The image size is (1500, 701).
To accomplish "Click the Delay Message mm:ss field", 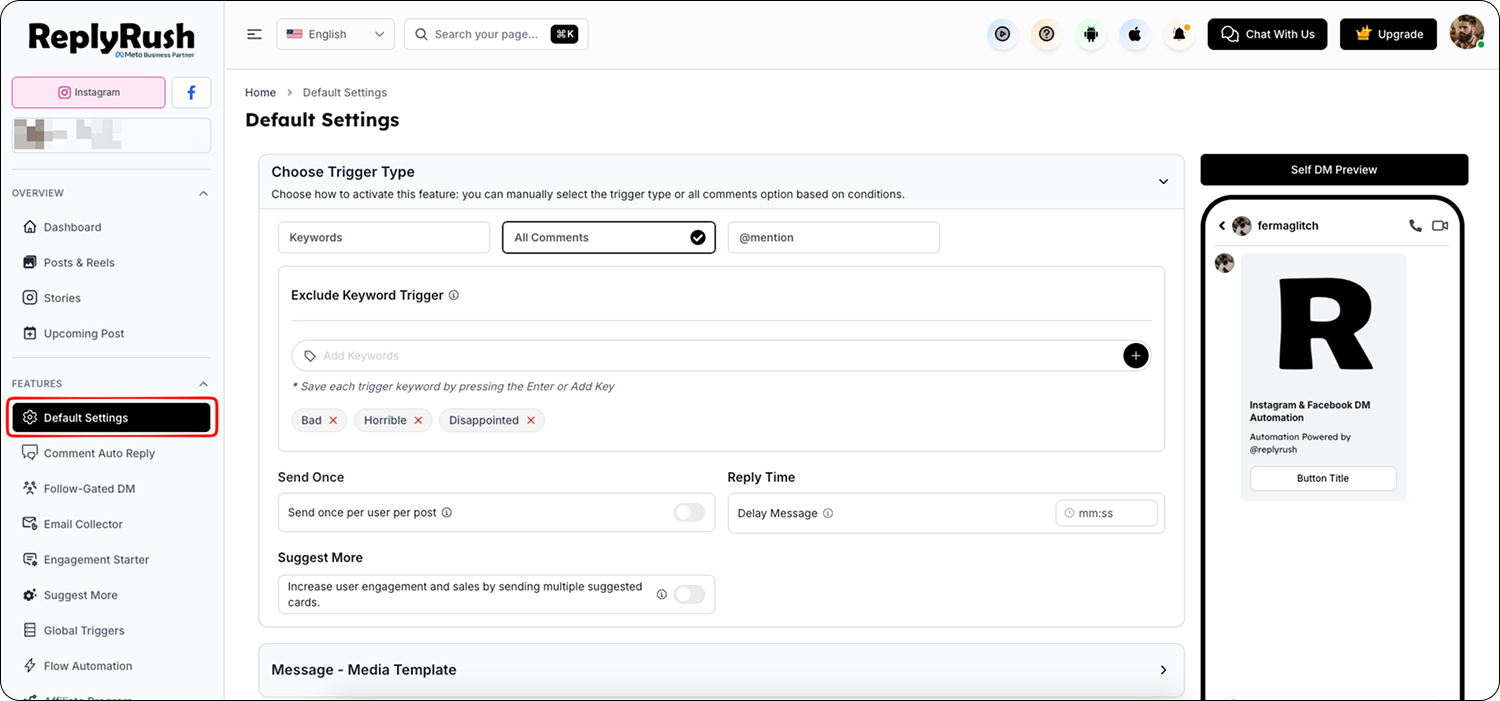I will tap(1107, 513).
